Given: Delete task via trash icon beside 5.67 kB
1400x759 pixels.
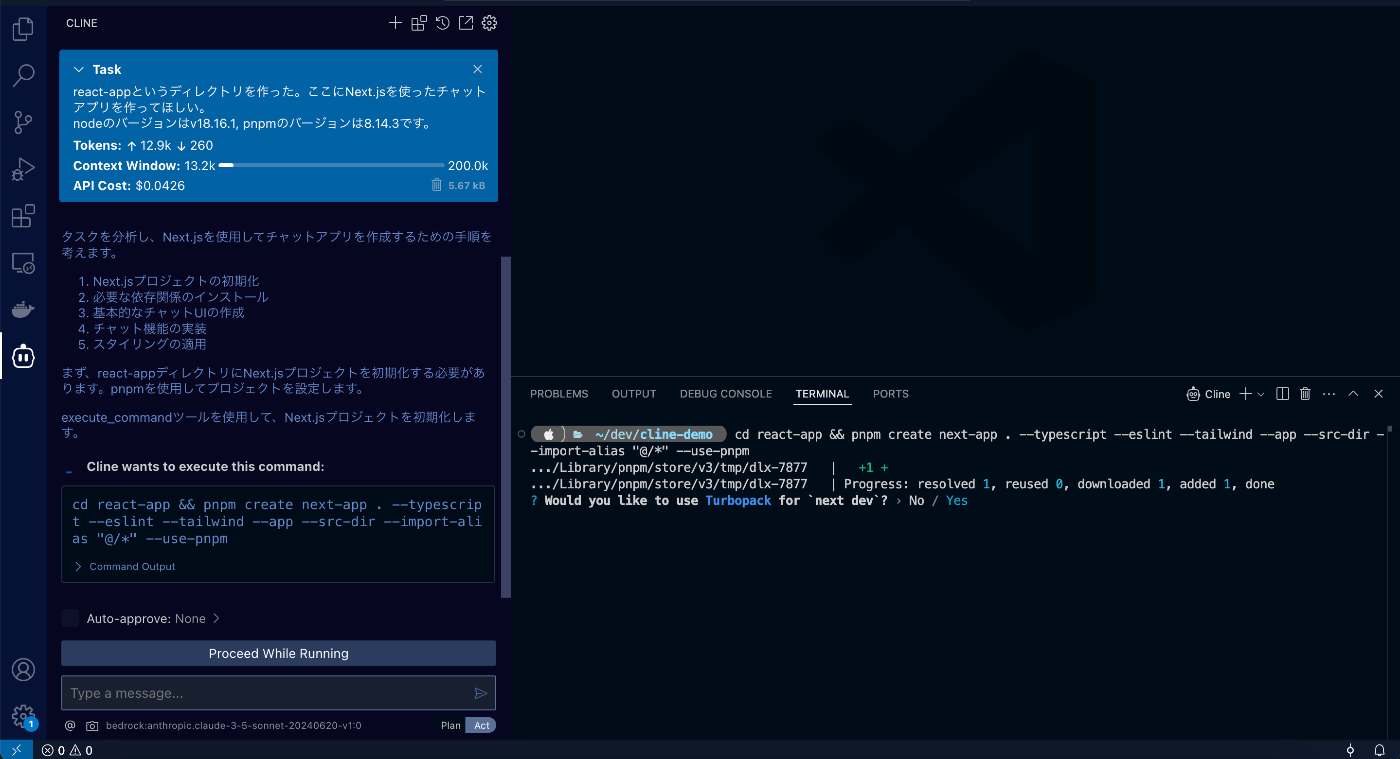Looking at the screenshot, I should [436, 185].
